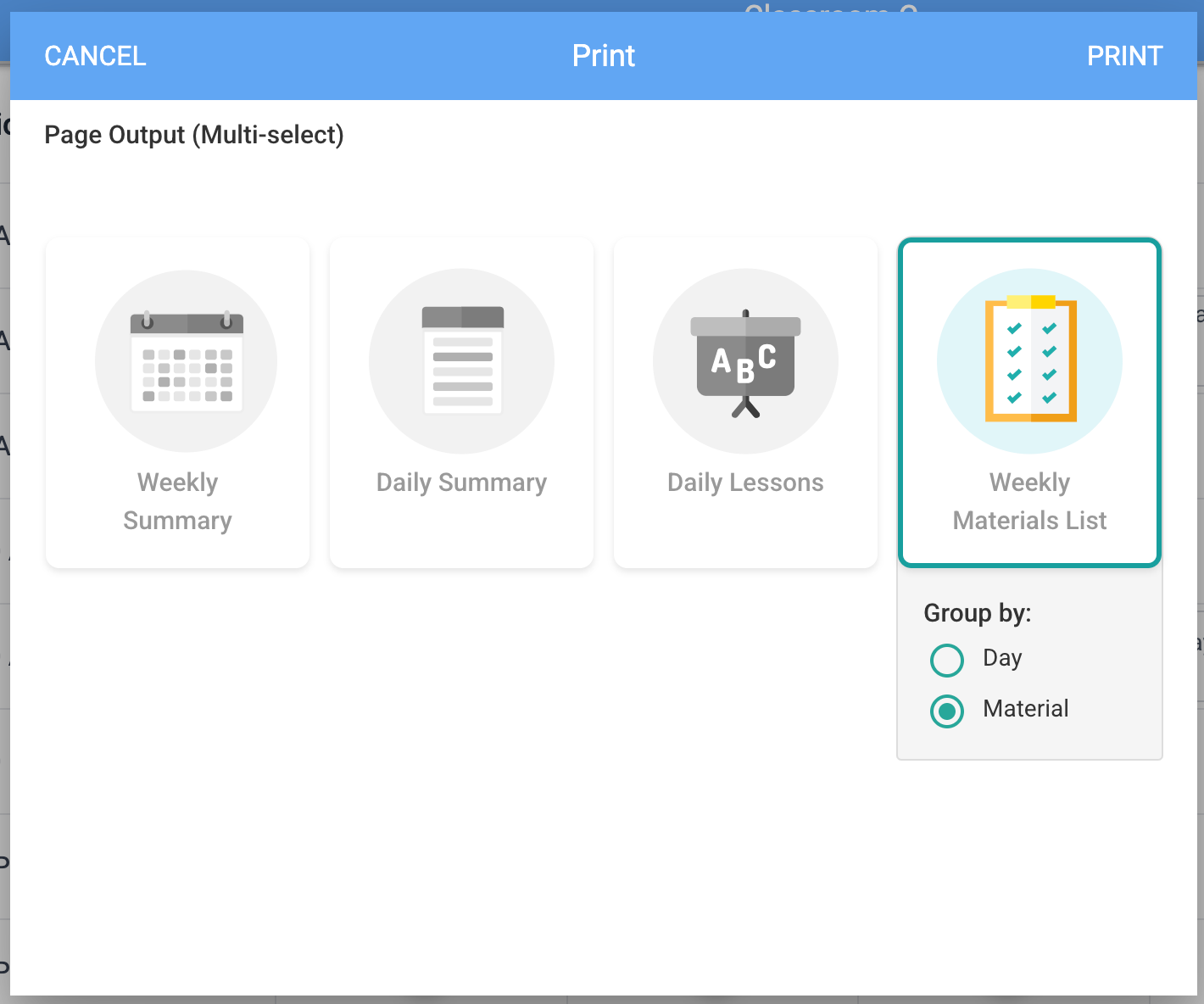Click the "Material" option text
The width and height of the screenshot is (1204, 1004).
coord(1025,709)
